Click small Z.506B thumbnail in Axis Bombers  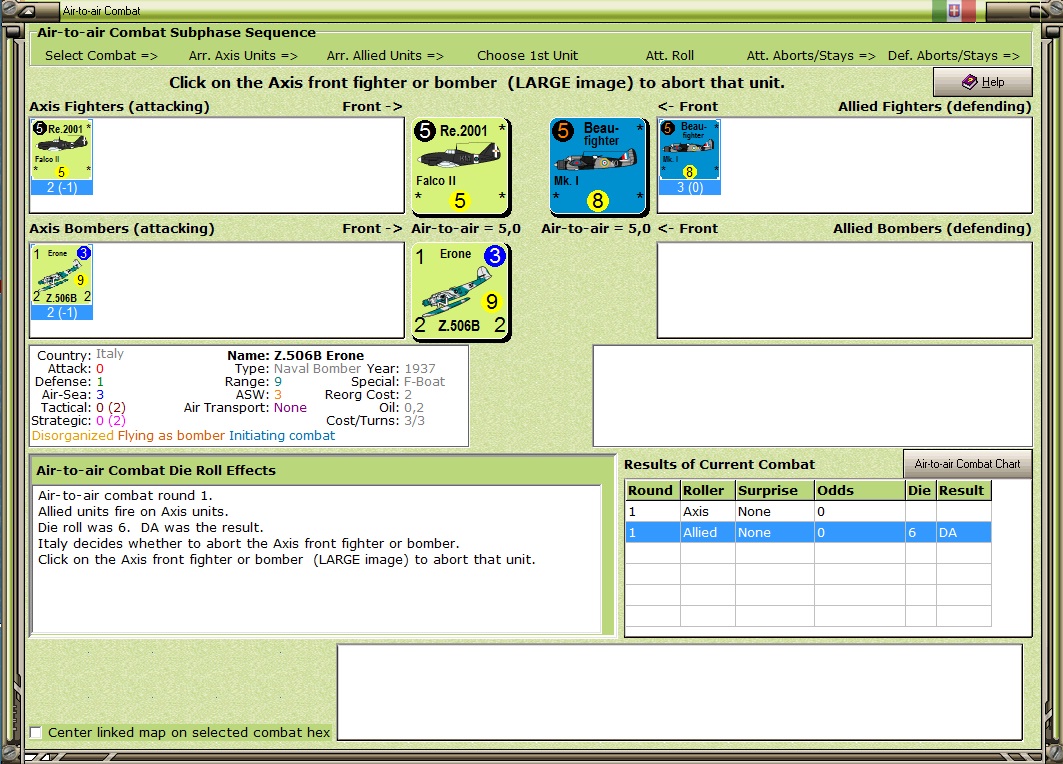tap(61, 275)
